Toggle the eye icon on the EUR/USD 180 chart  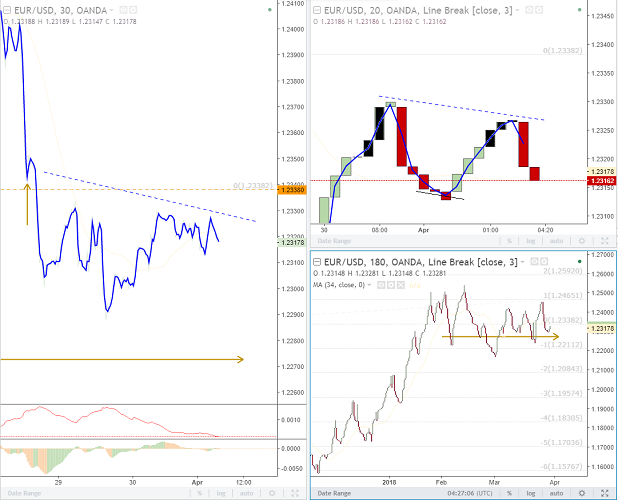click(x=534, y=261)
